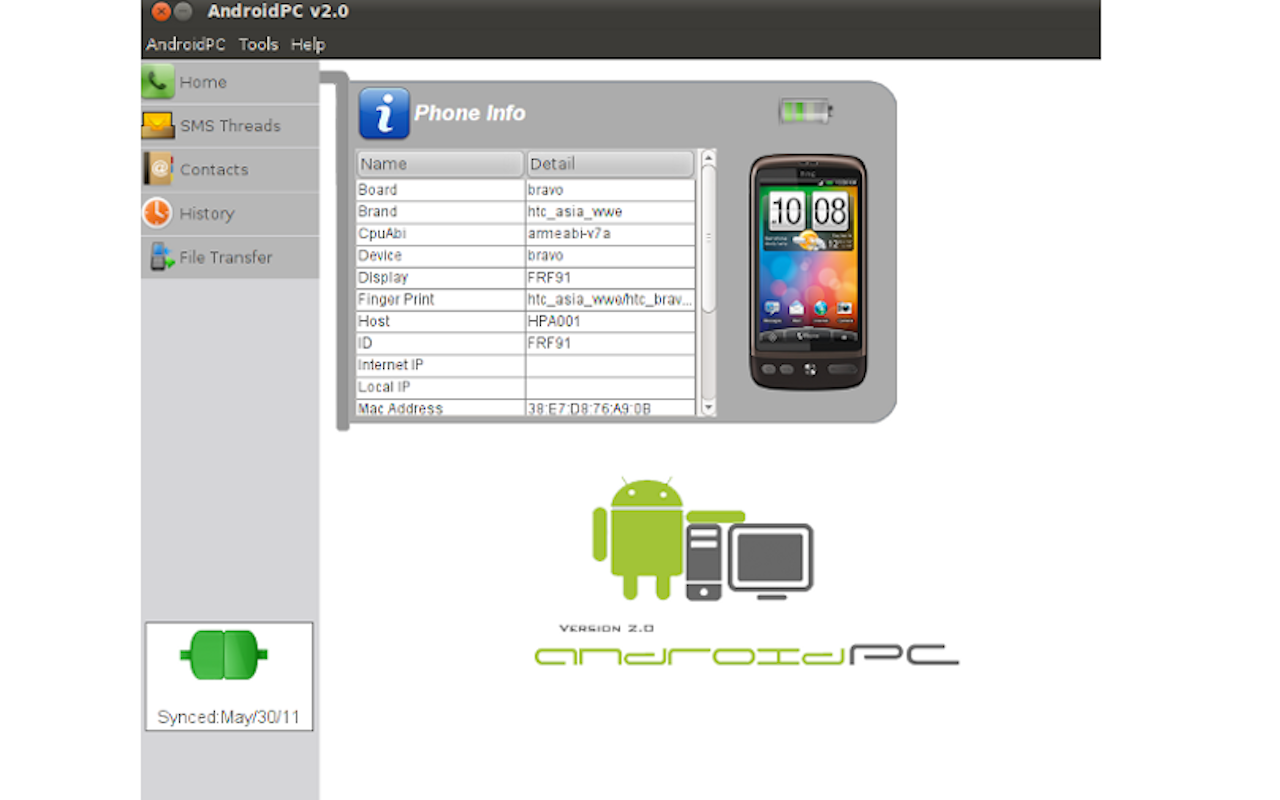1280x800 pixels.
Task: Click the Synced:May/30/11 status text
Action: coord(228,718)
